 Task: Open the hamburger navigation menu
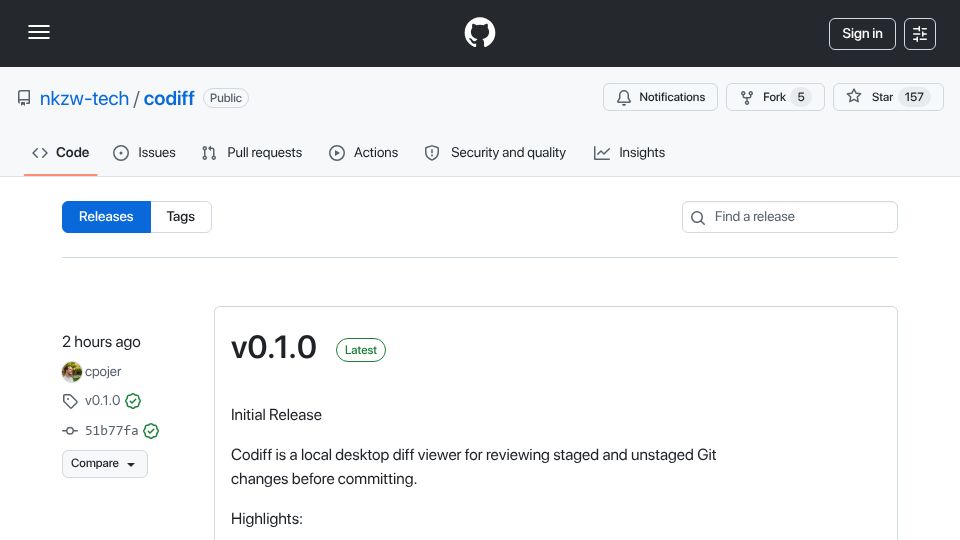(x=39, y=32)
